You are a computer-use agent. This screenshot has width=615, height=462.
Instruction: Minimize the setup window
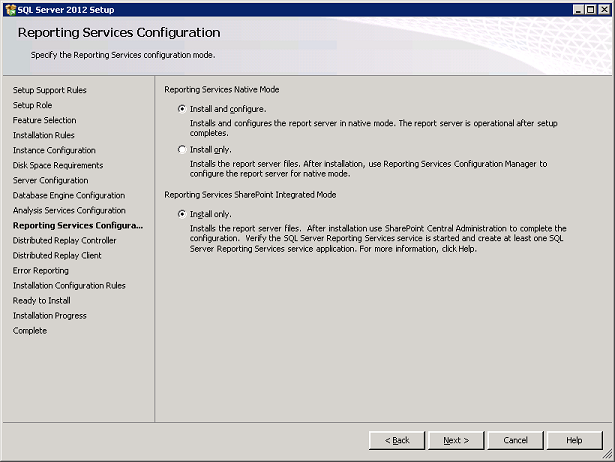click(x=579, y=9)
